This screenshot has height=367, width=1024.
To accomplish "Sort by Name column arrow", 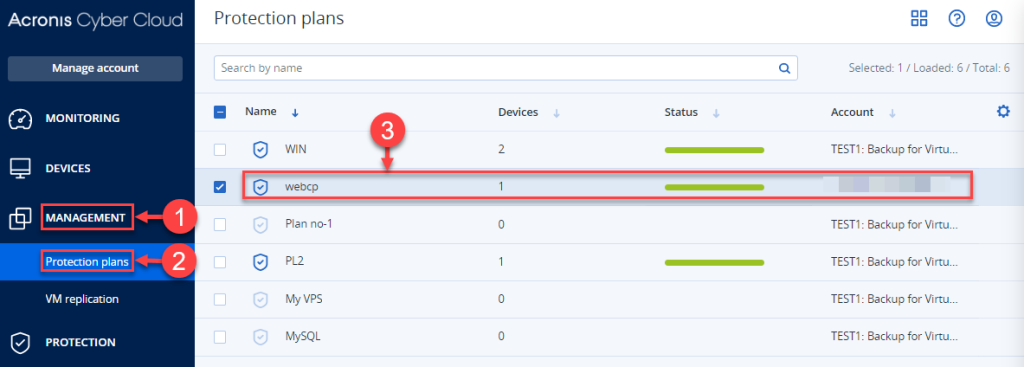I will click(295, 113).
